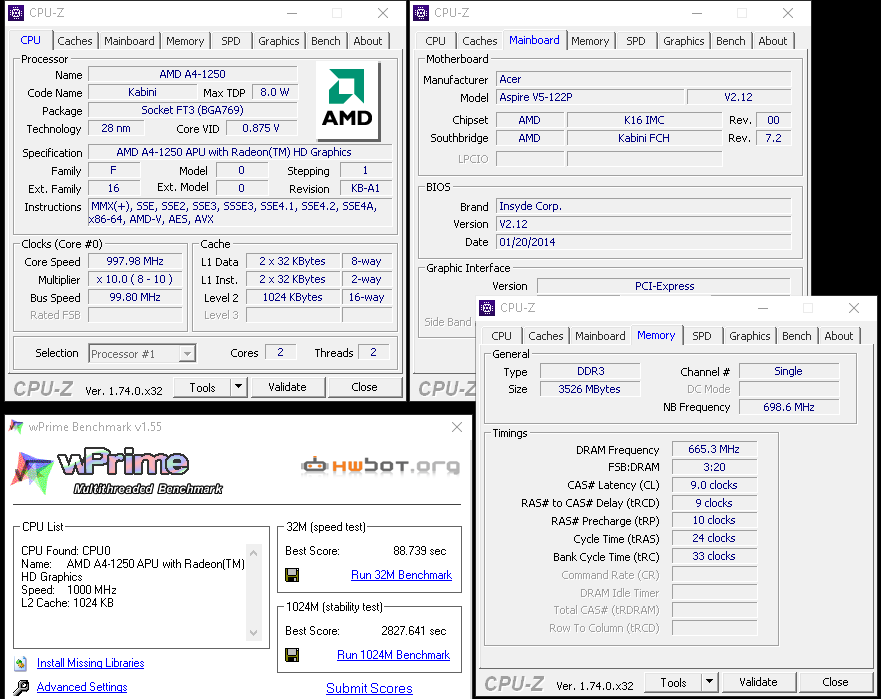
Task: Open the Tools dropdown arrow in the Memory window
Action: 709,682
